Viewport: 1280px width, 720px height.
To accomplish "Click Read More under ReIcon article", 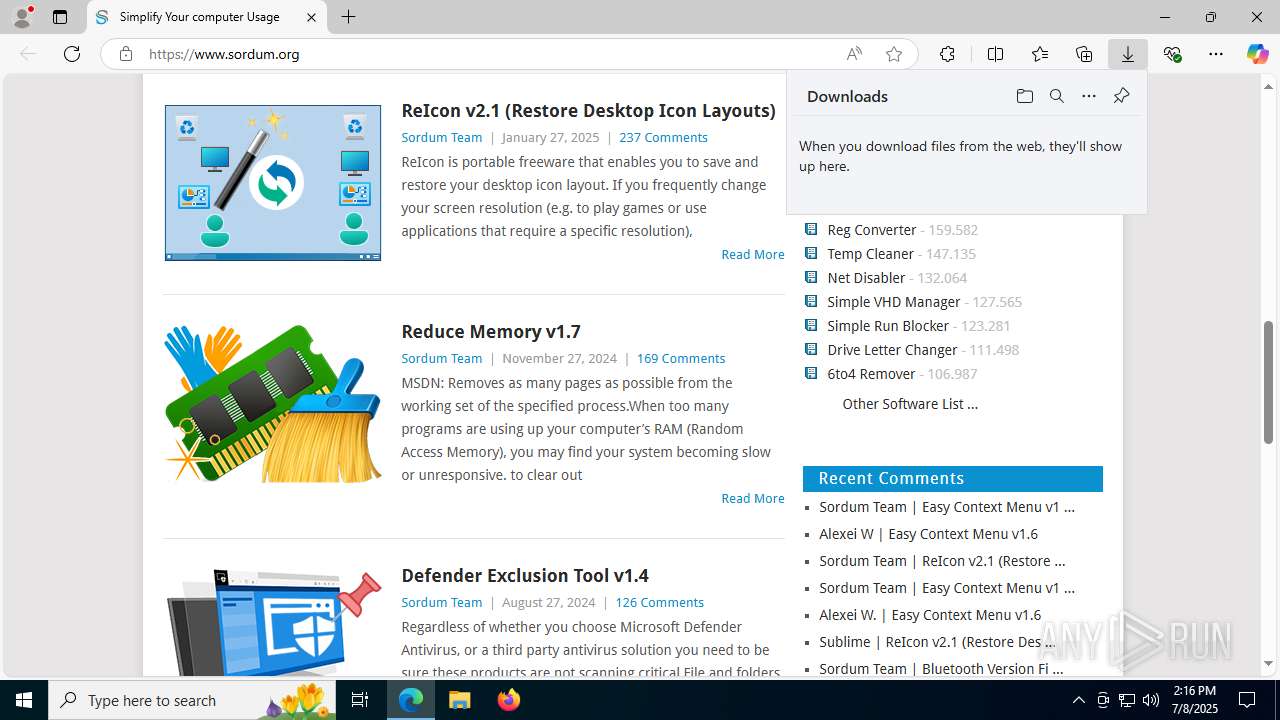I will (x=753, y=254).
